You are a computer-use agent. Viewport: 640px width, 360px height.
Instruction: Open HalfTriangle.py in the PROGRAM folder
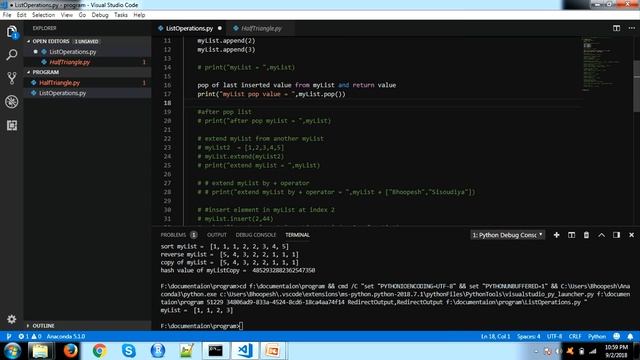pyautogui.click(x=60, y=83)
